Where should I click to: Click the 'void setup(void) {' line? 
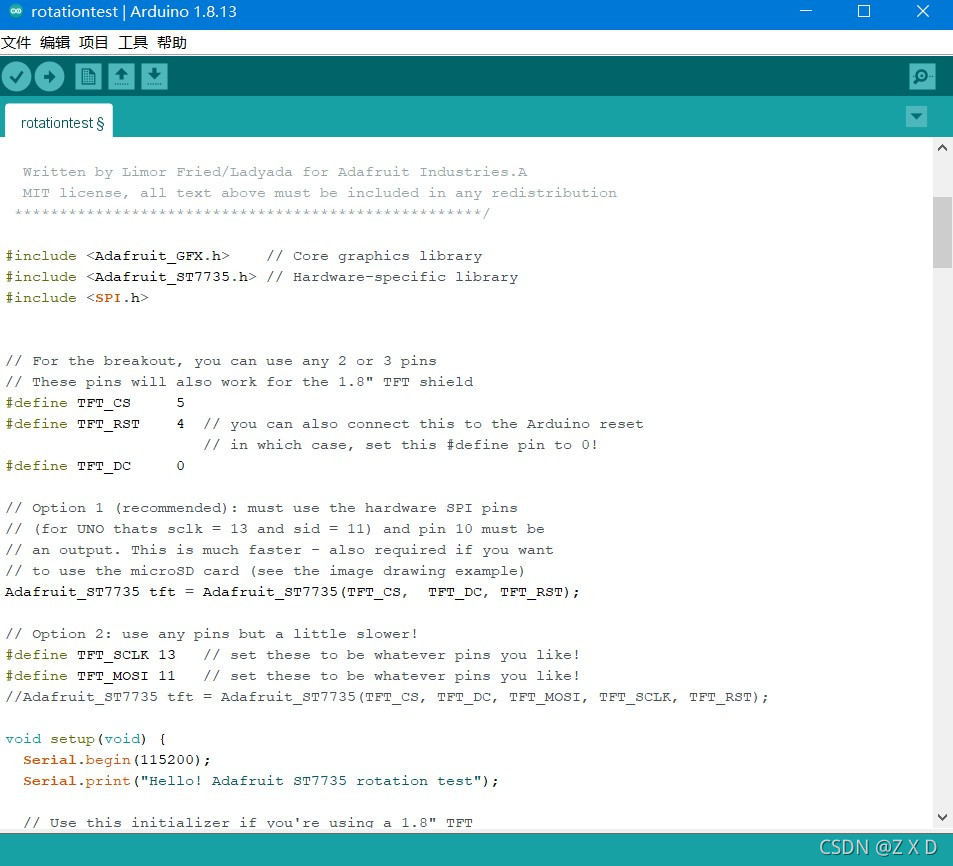pyautogui.click(x=86, y=739)
